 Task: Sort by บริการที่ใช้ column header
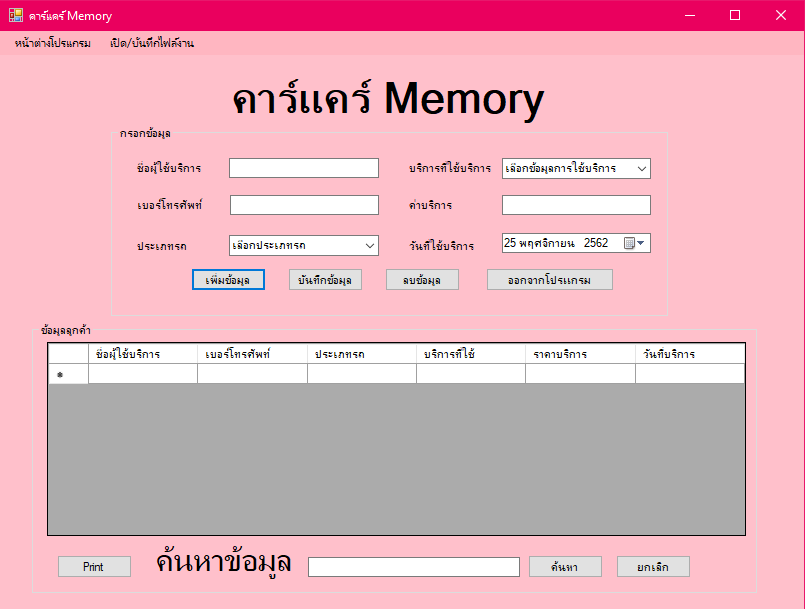[x=471, y=354]
